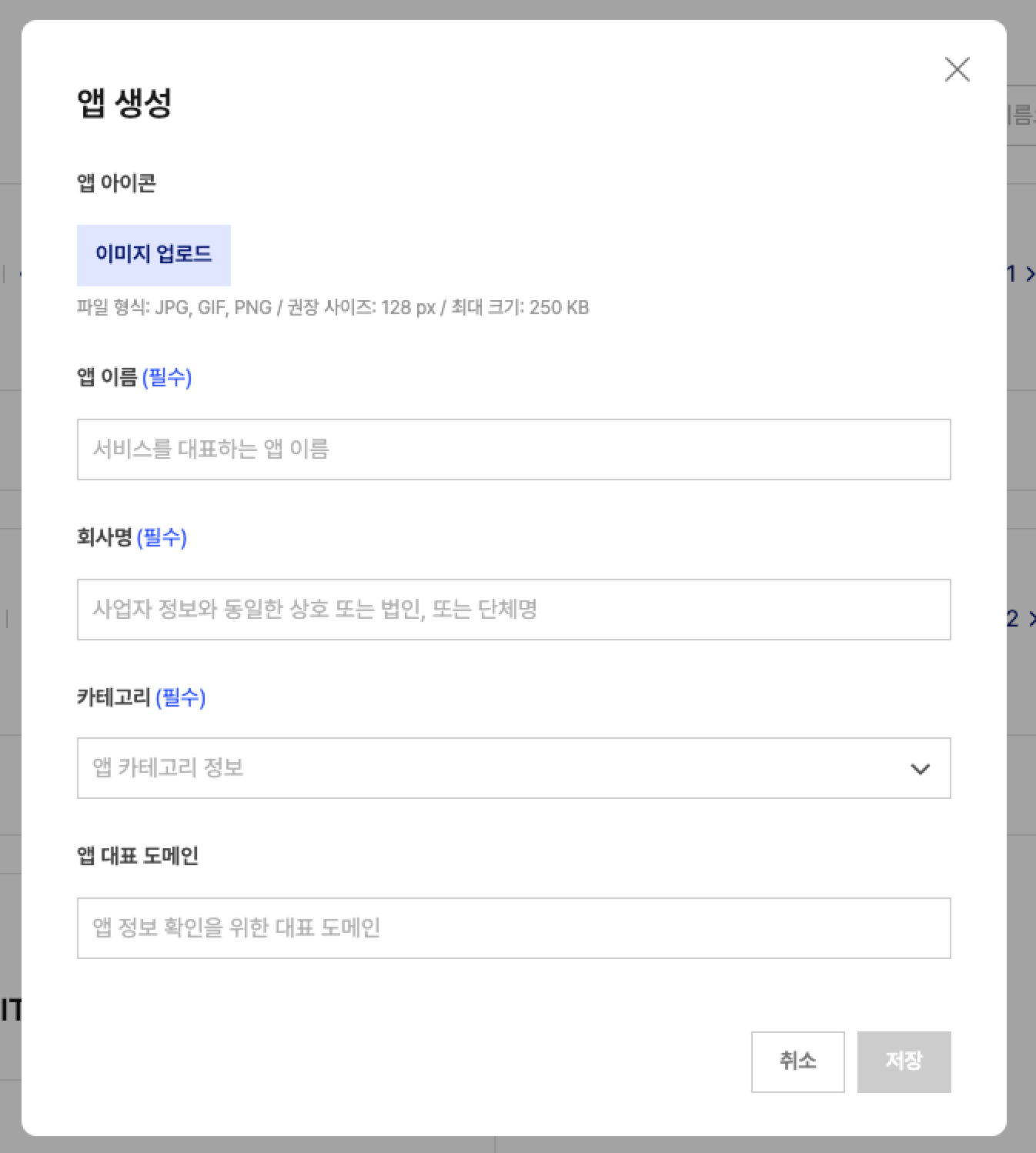This screenshot has width=1036, height=1153.
Task: Focus the 회사명 text field
Action: [513, 610]
